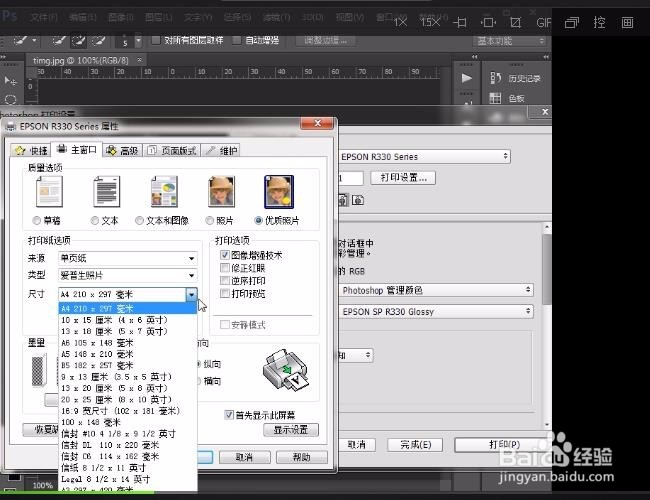The width and height of the screenshot is (650, 500).
Task: Select the Move tool in Photoshop toolbar
Action: (x=10, y=80)
